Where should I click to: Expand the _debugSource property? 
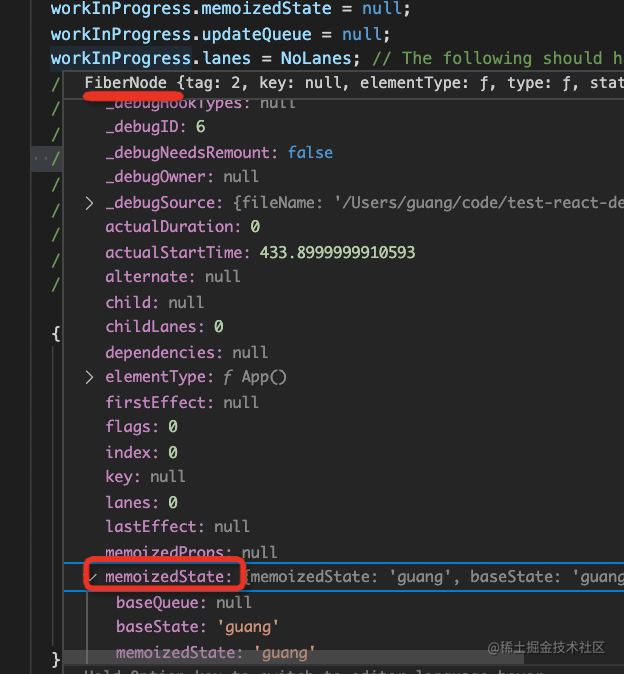(89, 203)
